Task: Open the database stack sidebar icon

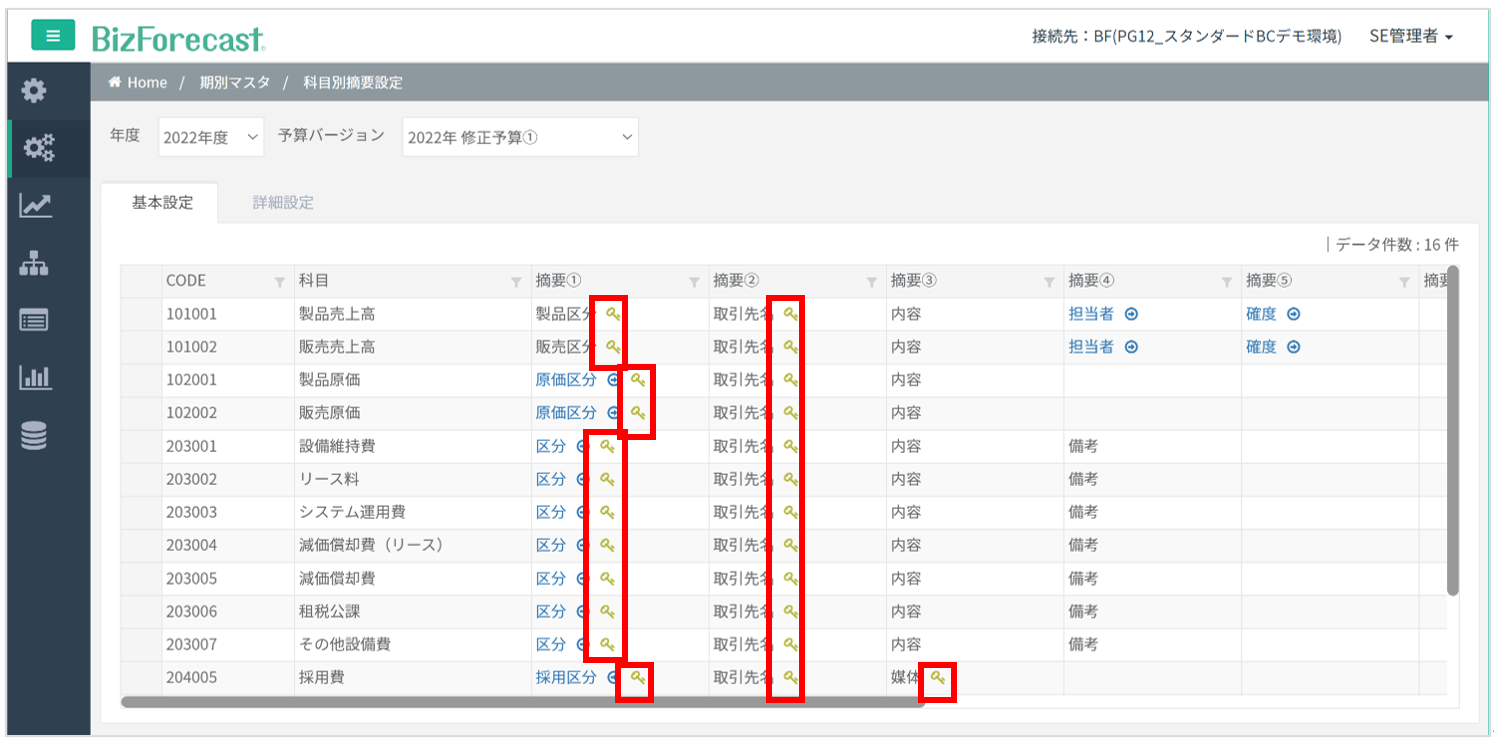Action: (35, 436)
